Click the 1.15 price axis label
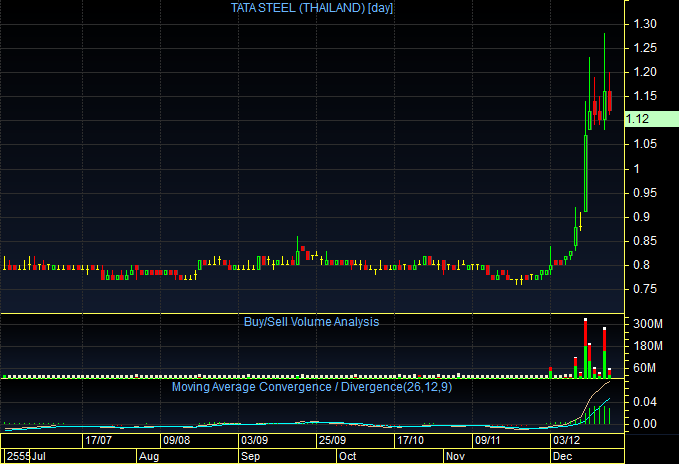 pyautogui.click(x=645, y=96)
